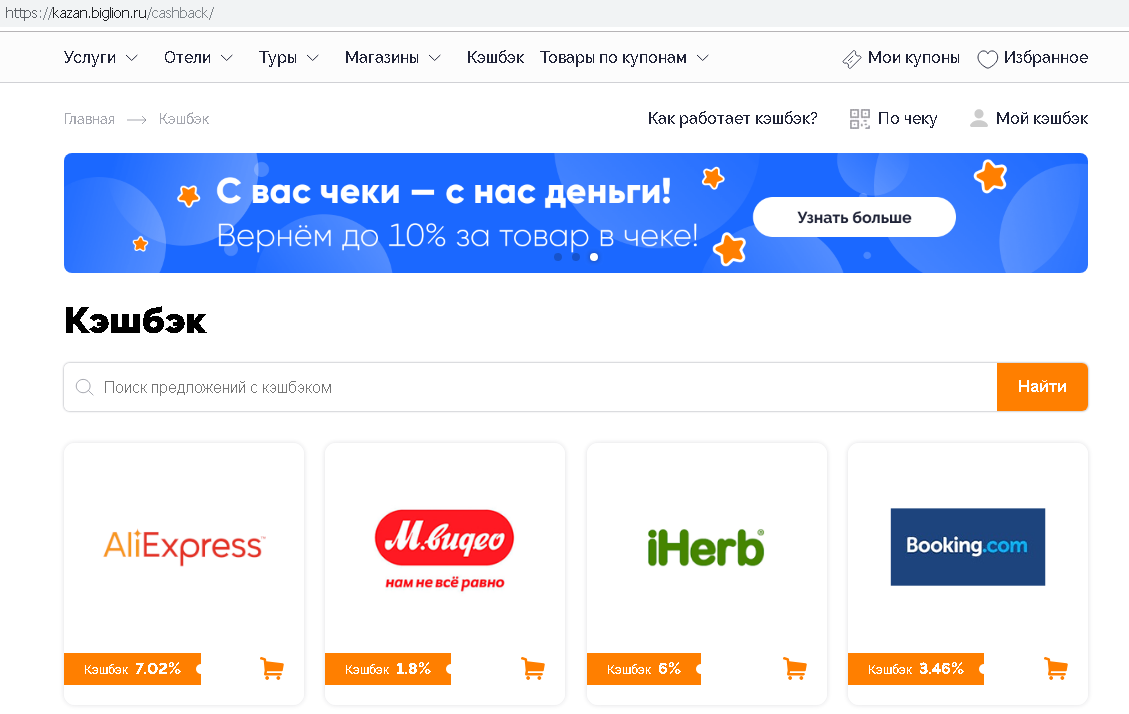Open the Кэшбэк menu item
The width and height of the screenshot is (1129, 714).
click(495, 58)
